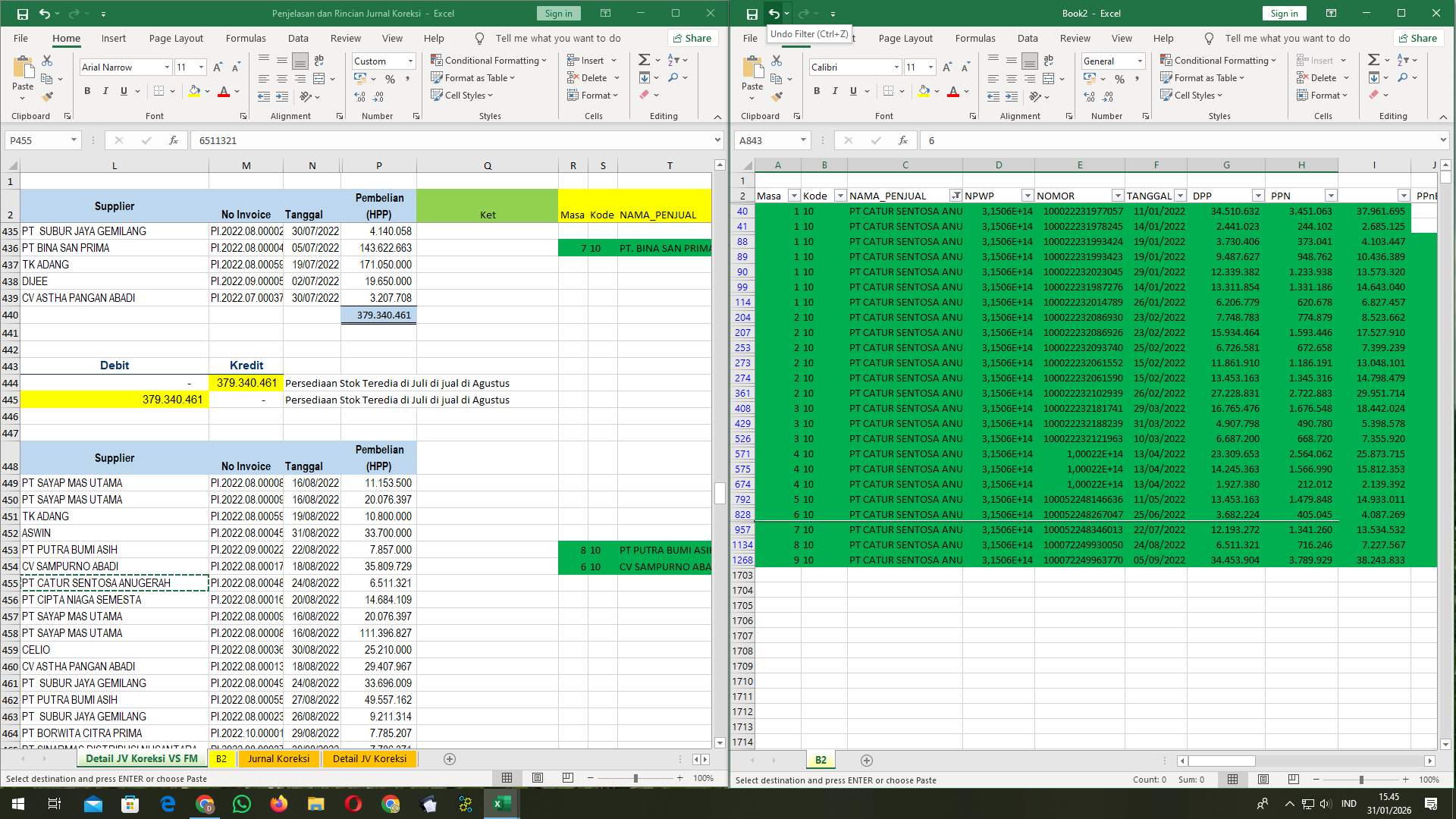This screenshot has width=1456, height=819.
Task: Open the TANGGAL column filter dropdown
Action: point(1181,195)
